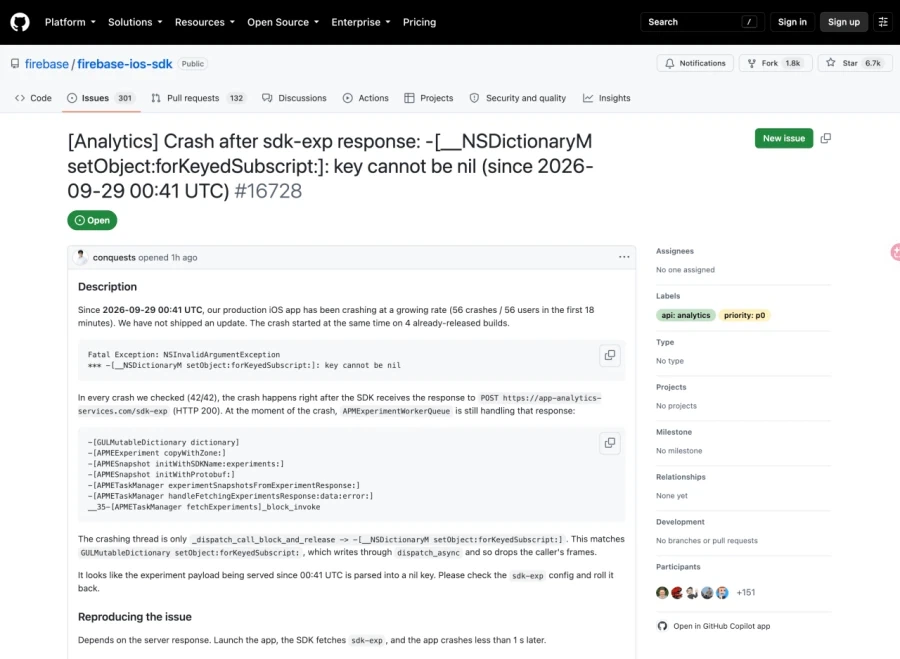This screenshot has width=900, height=659.
Task: Open in GitHub Copilot app
Action: (713, 626)
